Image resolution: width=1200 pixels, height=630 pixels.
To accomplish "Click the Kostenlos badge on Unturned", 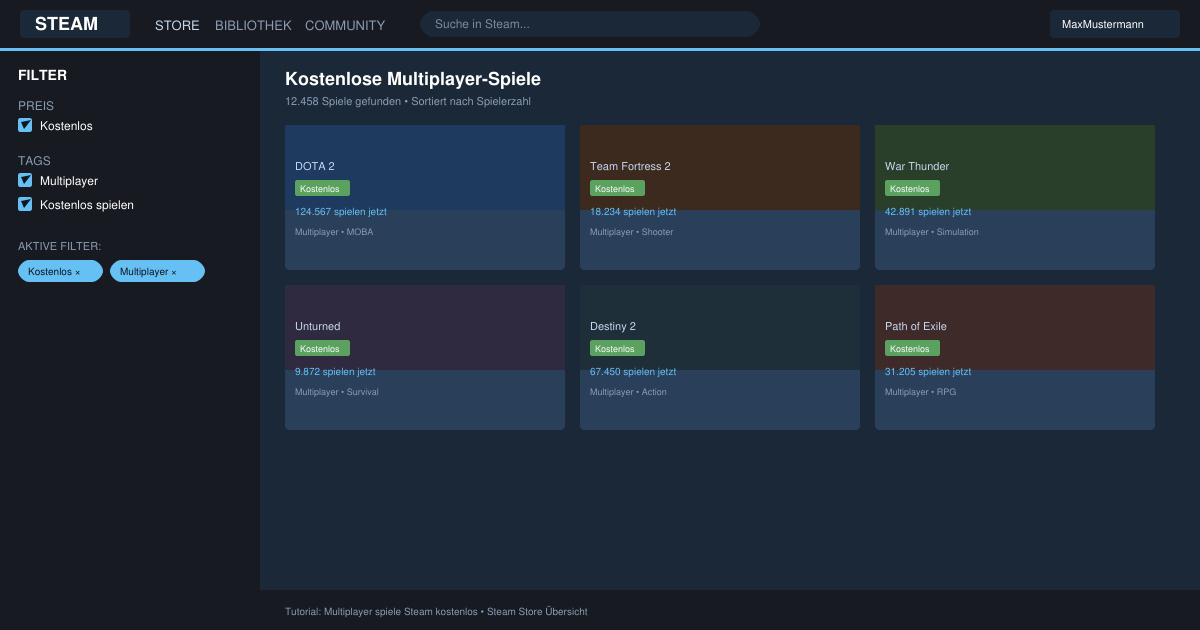I will [322, 348].
